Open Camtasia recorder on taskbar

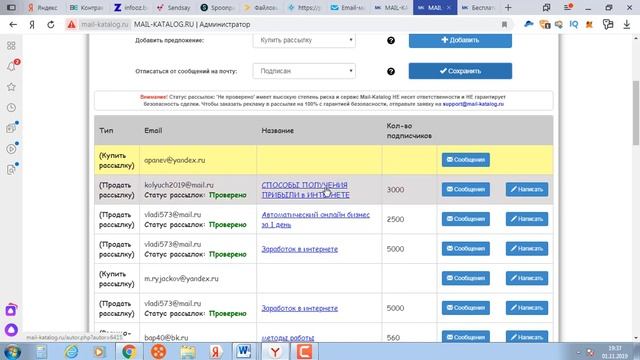(304, 351)
